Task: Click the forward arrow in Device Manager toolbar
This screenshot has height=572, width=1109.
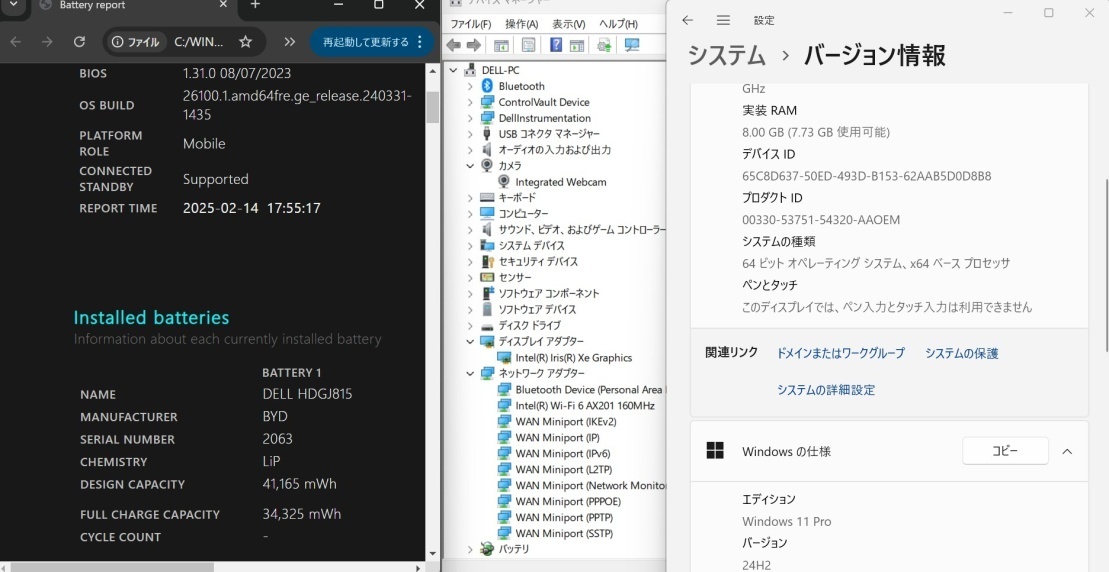Action: [x=474, y=45]
